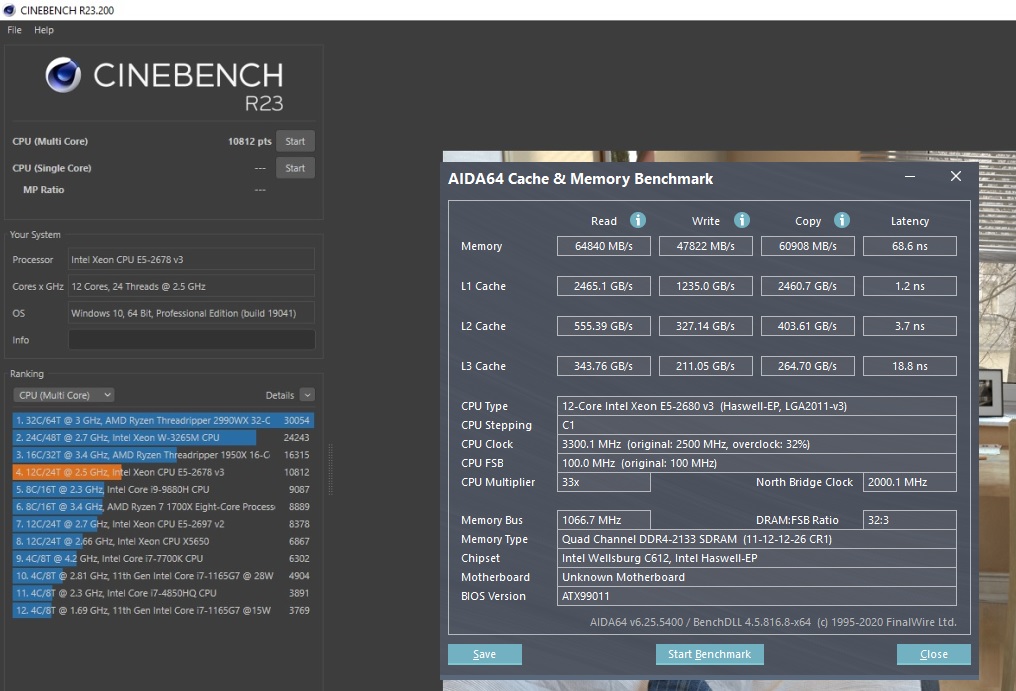Click the 10812 pts multi core score
Image resolution: width=1016 pixels, height=691 pixels.
pyautogui.click(x=249, y=141)
